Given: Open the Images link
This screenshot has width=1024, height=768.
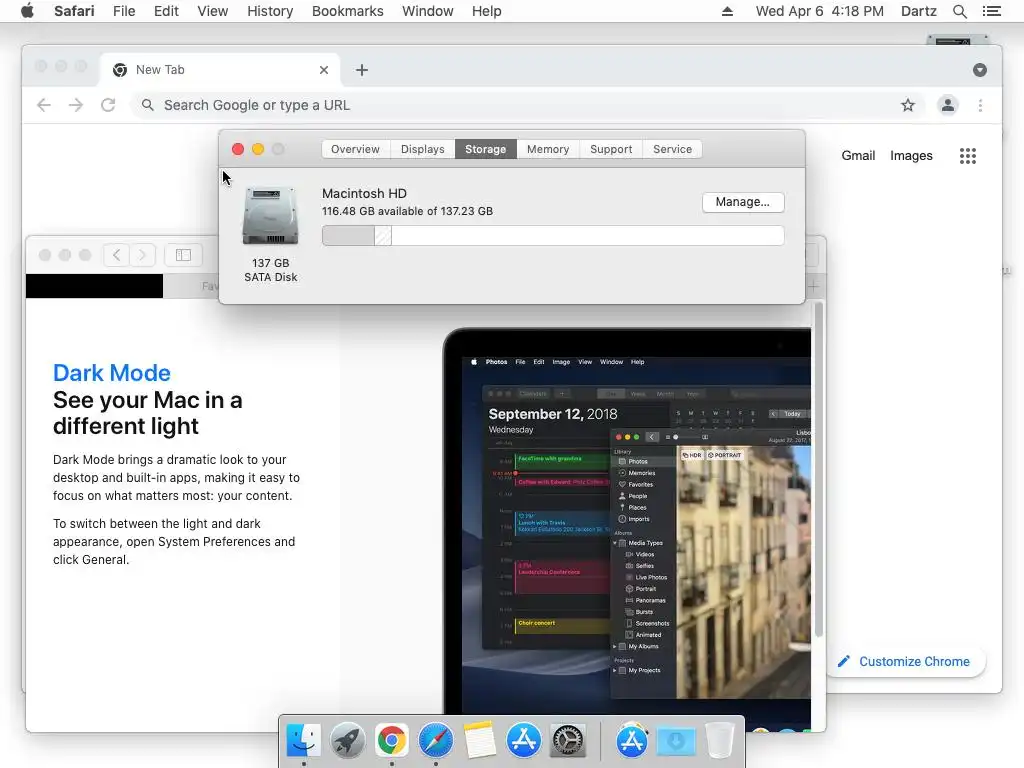Looking at the screenshot, I should pos(911,155).
